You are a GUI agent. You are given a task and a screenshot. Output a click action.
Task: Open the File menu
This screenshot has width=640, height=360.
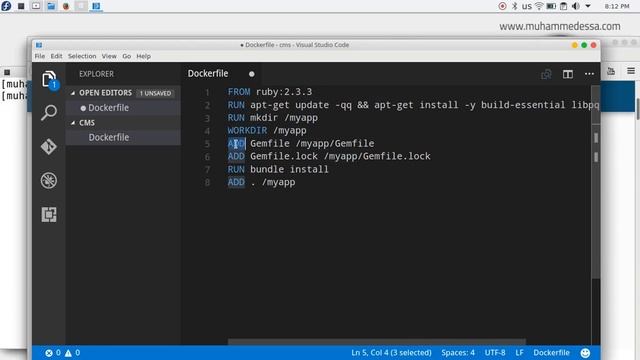click(40, 56)
